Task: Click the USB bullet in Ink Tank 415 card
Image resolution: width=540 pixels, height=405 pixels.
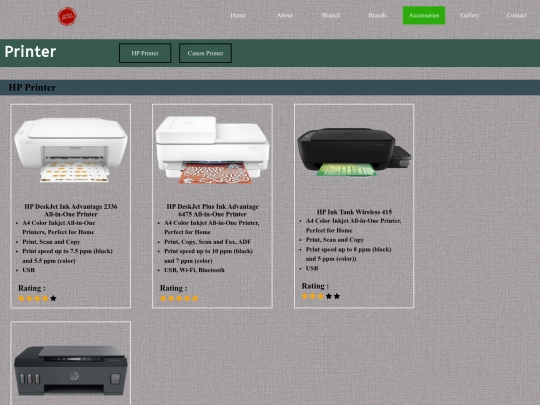Action: (312, 268)
